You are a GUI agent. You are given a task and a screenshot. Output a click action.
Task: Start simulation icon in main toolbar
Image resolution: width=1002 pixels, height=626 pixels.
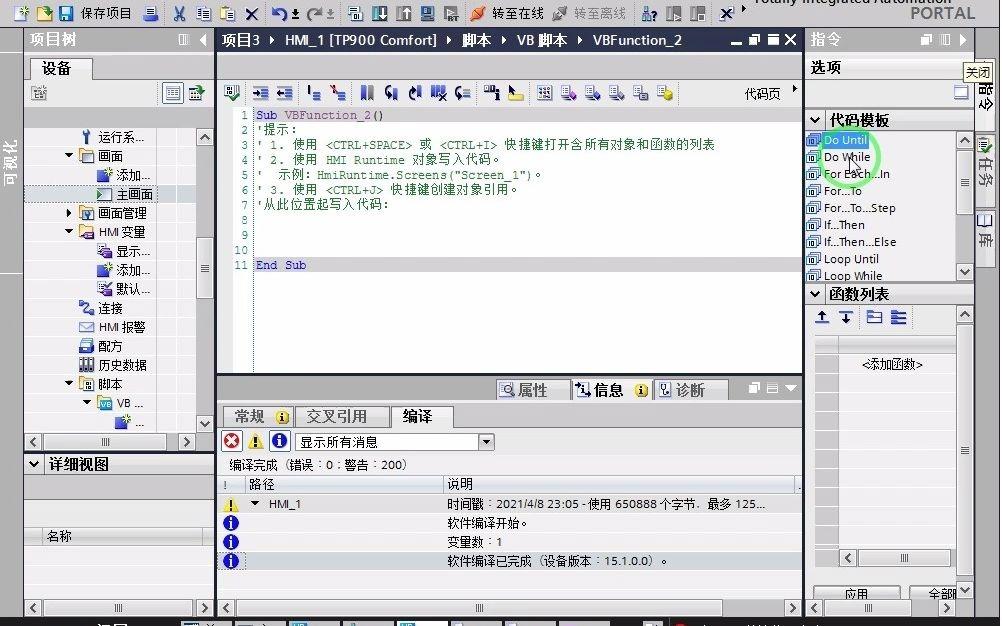point(427,13)
